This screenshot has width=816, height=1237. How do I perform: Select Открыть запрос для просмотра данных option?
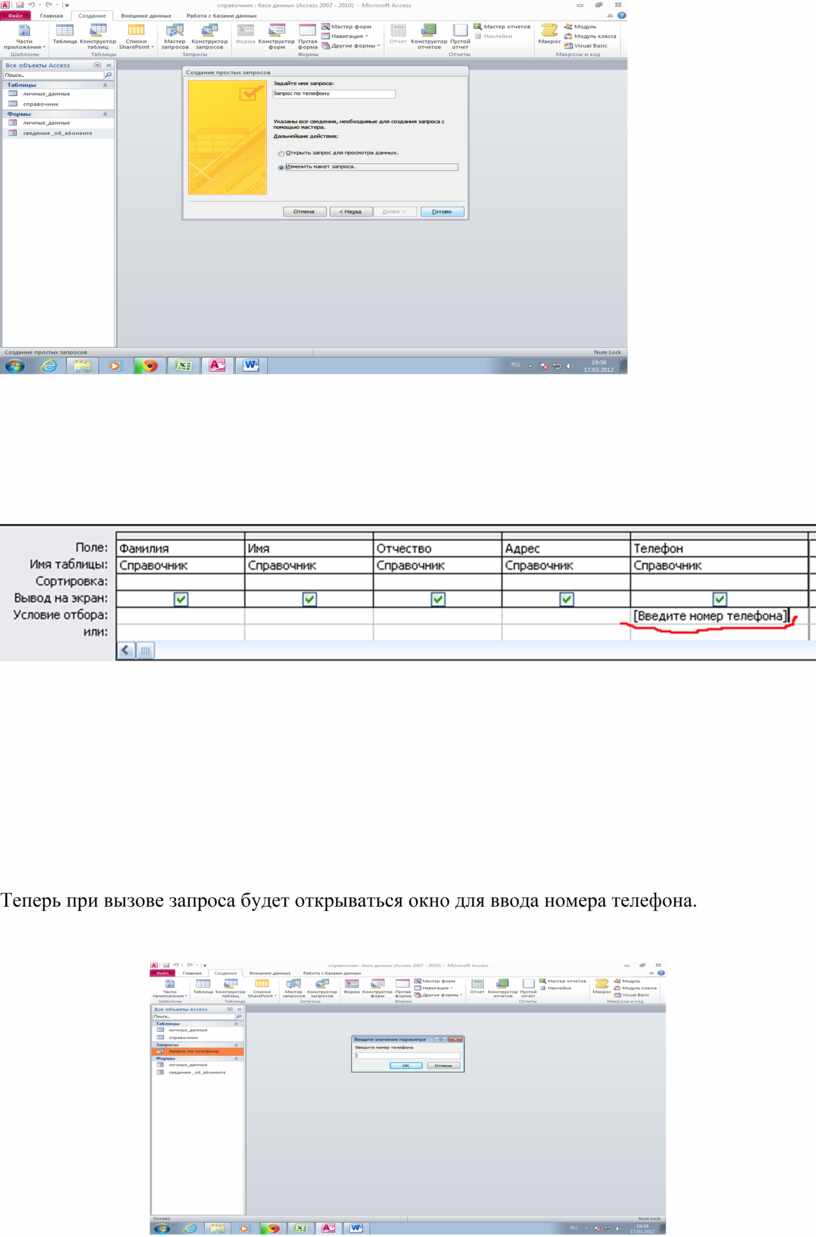pos(281,153)
